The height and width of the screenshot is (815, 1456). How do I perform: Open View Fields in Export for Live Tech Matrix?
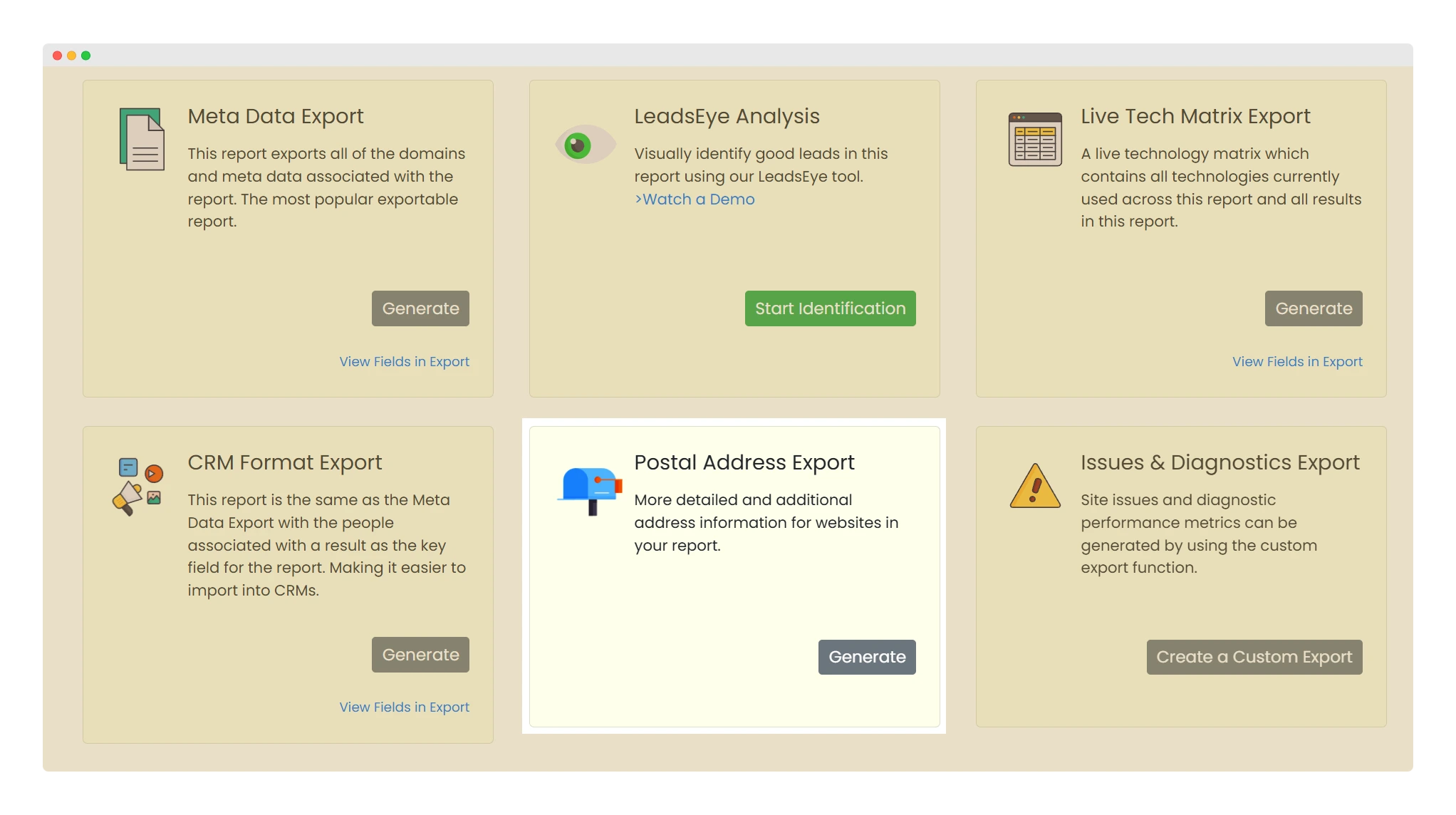[x=1297, y=361]
